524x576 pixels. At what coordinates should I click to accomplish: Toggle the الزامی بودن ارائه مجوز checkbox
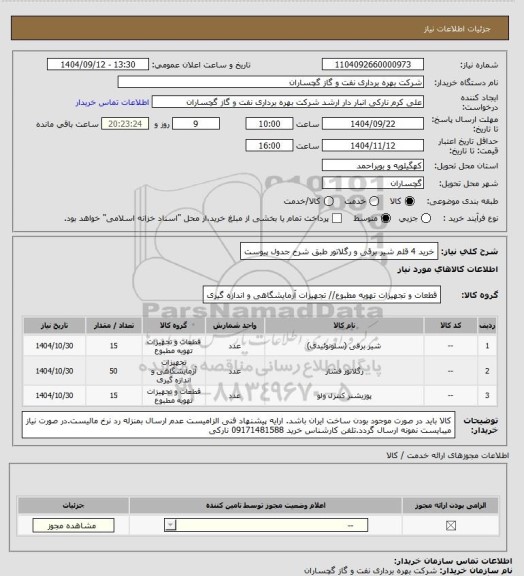pyautogui.click(x=451, y=526)
